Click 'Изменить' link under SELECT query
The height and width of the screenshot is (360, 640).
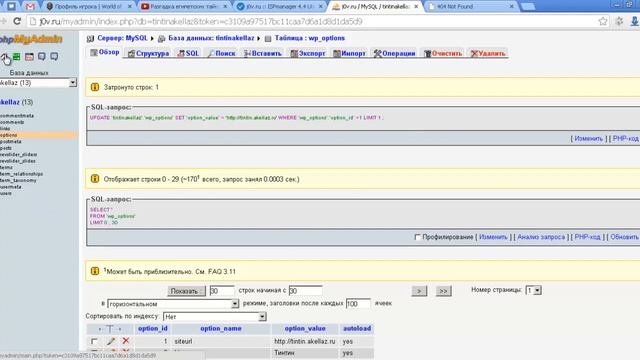click(x=493, y=237)
